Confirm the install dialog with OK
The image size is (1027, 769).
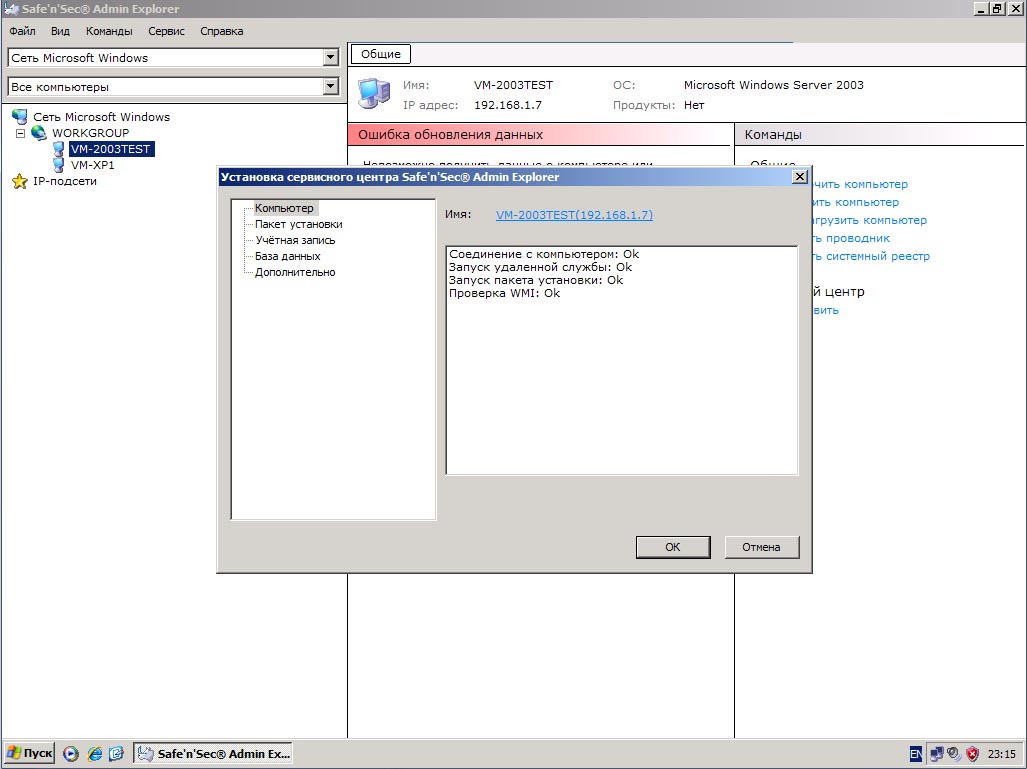673,547
